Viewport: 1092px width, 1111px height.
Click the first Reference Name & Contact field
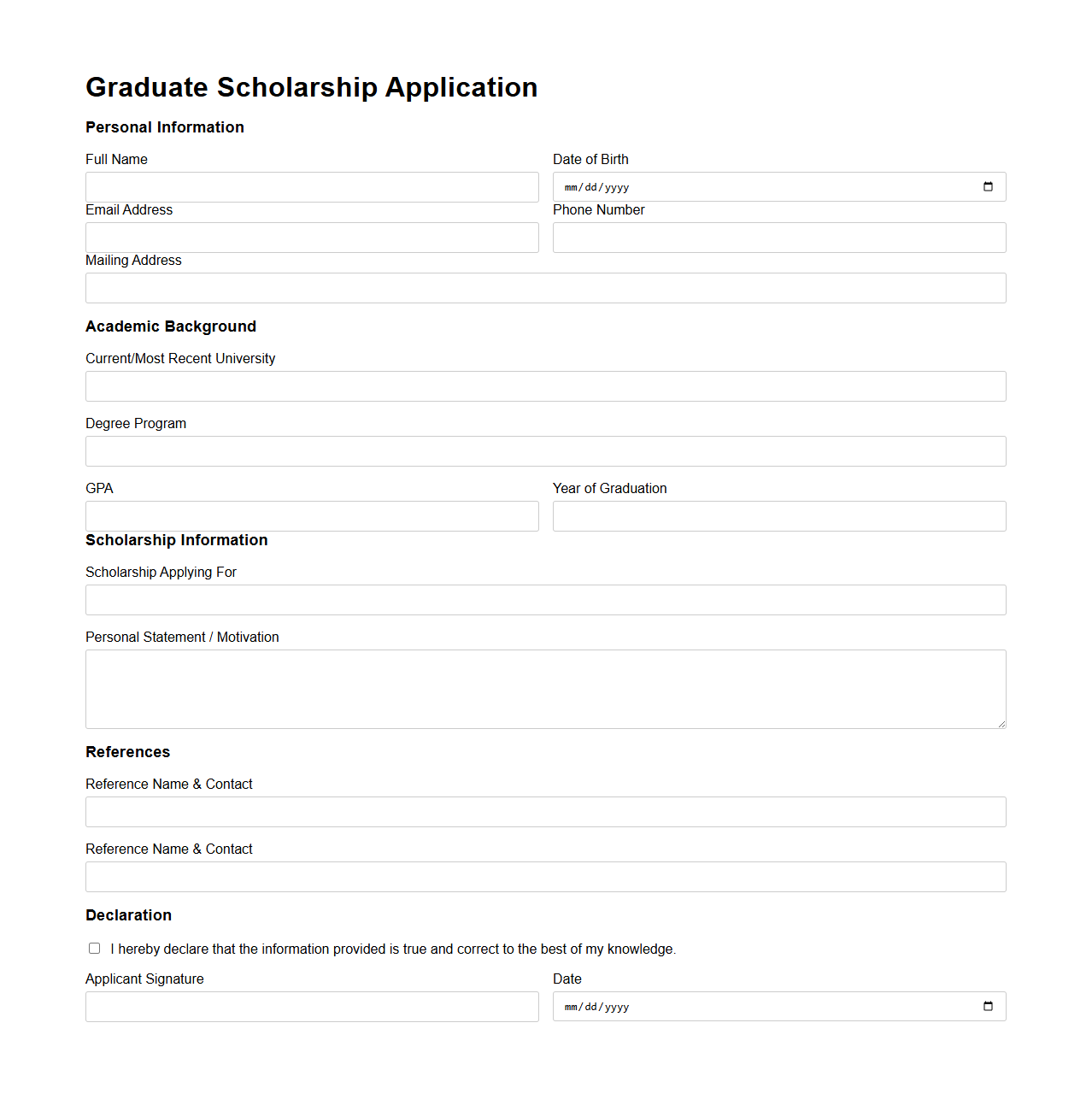coord(545,812)
